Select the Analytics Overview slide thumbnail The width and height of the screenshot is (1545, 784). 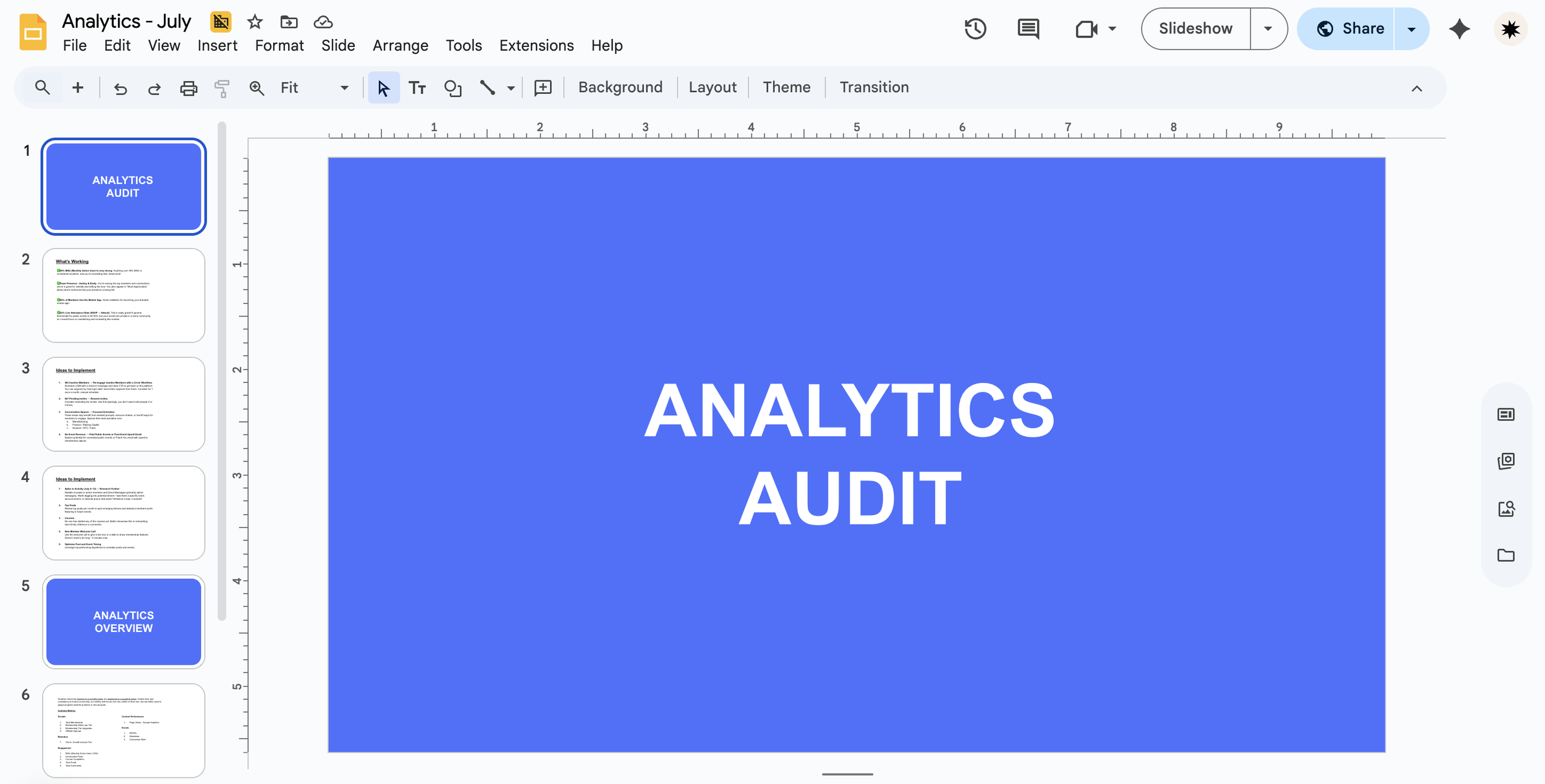124,622
